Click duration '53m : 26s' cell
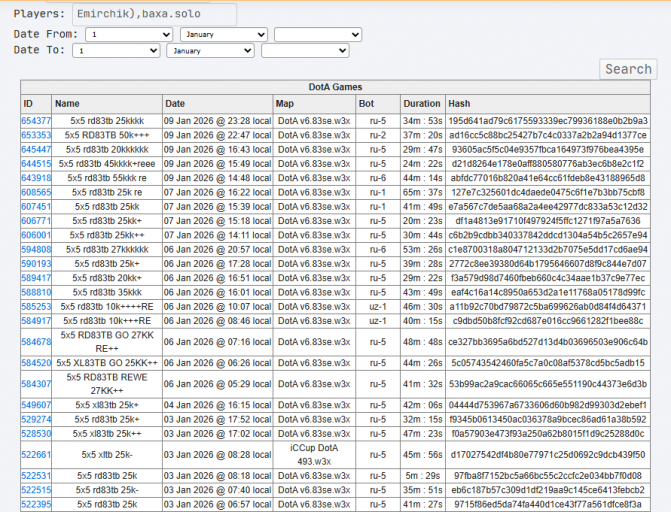The width and height of the screenshot is (671, 512). click(x=422, y=250)
